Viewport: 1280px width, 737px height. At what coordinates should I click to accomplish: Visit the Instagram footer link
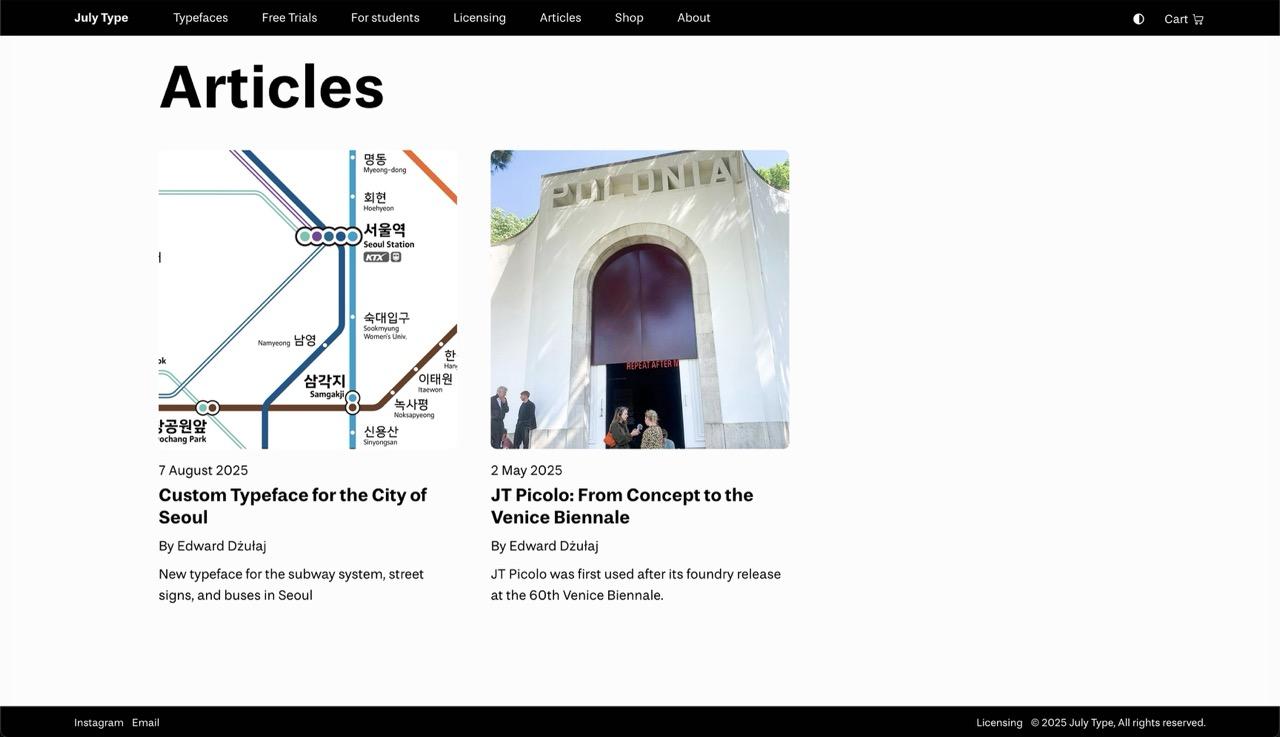[x=99, y=723]
